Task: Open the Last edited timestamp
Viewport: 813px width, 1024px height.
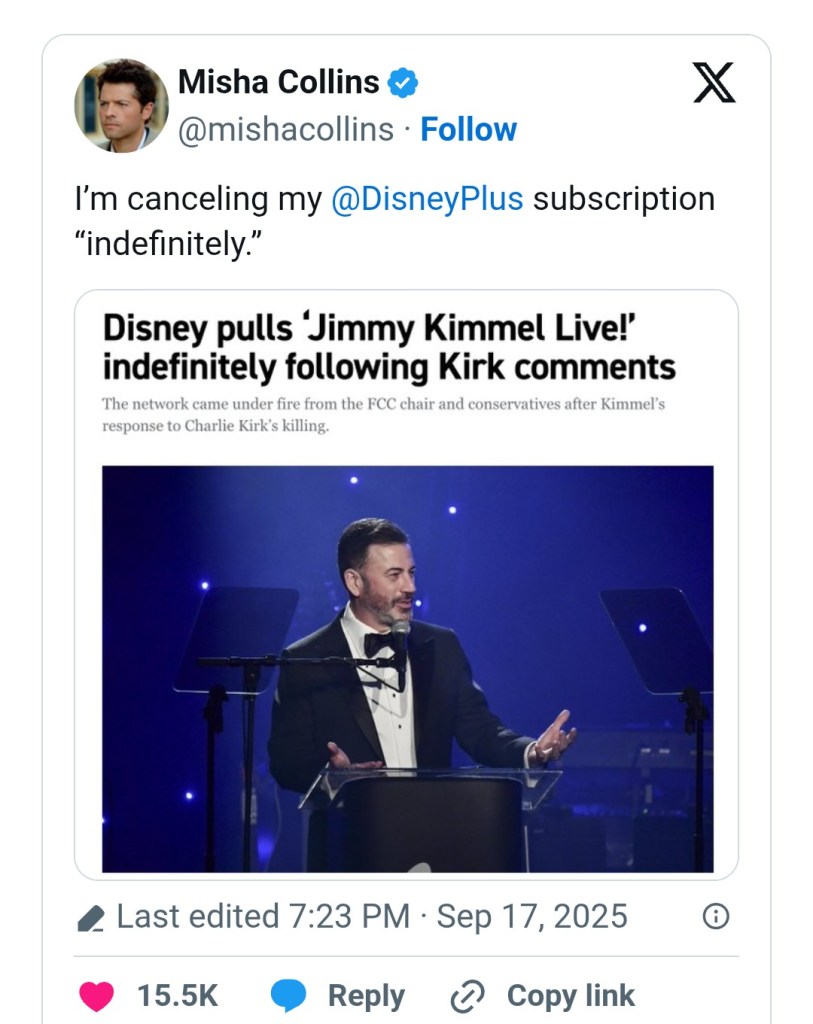Action: pos(372,916)
